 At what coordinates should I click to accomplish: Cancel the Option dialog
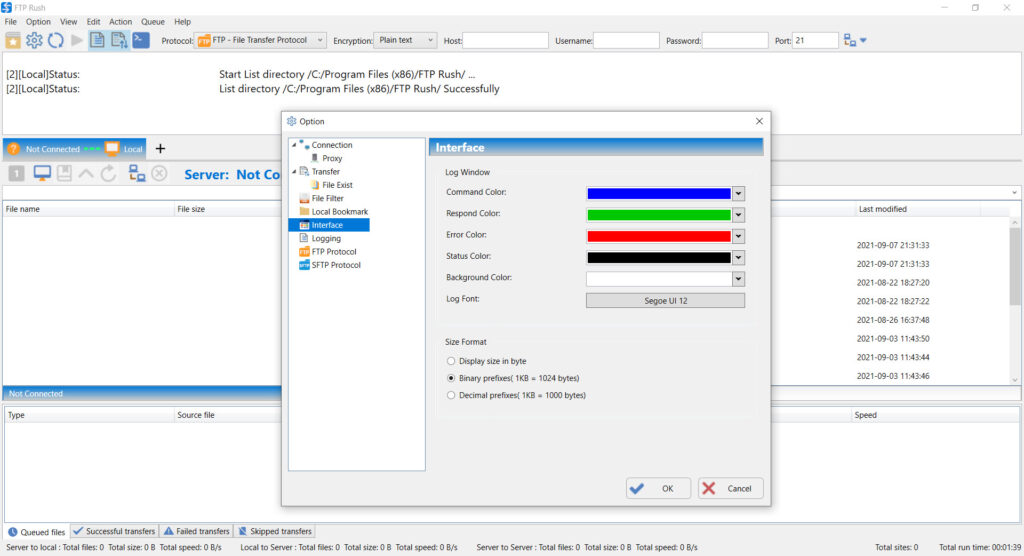[730, 488]
